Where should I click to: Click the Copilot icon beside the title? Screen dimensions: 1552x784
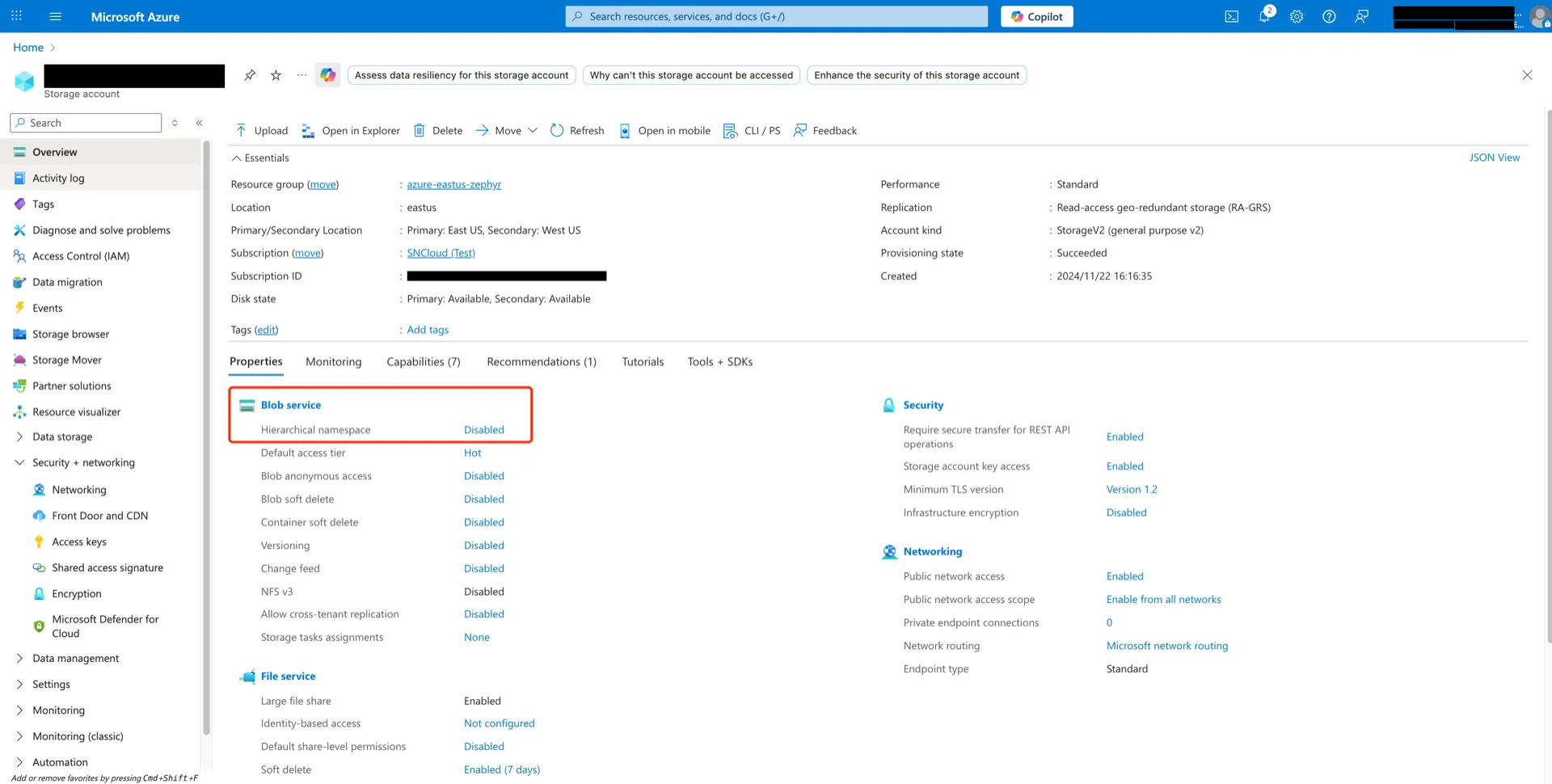pyautogui.click(x=327, y=75)
